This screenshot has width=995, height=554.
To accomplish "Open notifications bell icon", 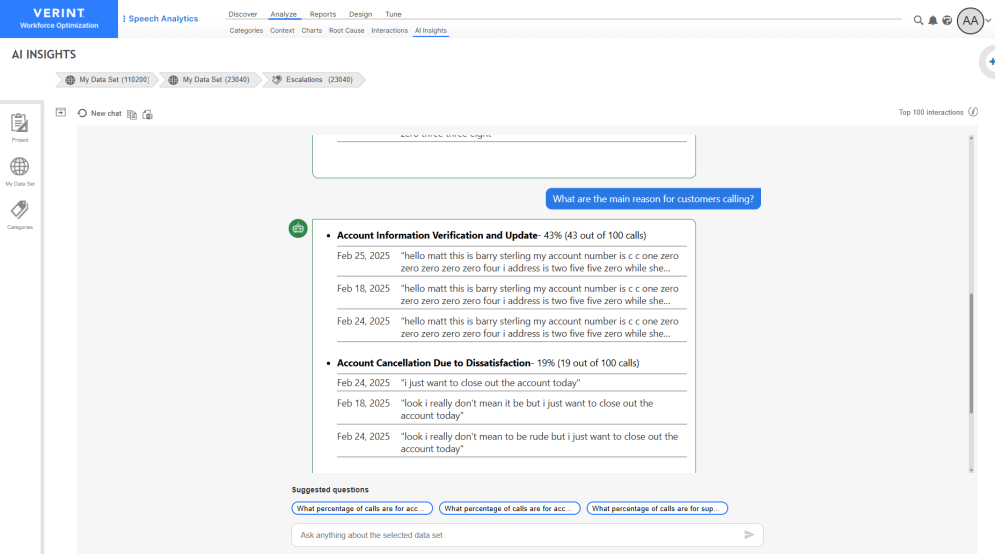I will click(932, 20).
